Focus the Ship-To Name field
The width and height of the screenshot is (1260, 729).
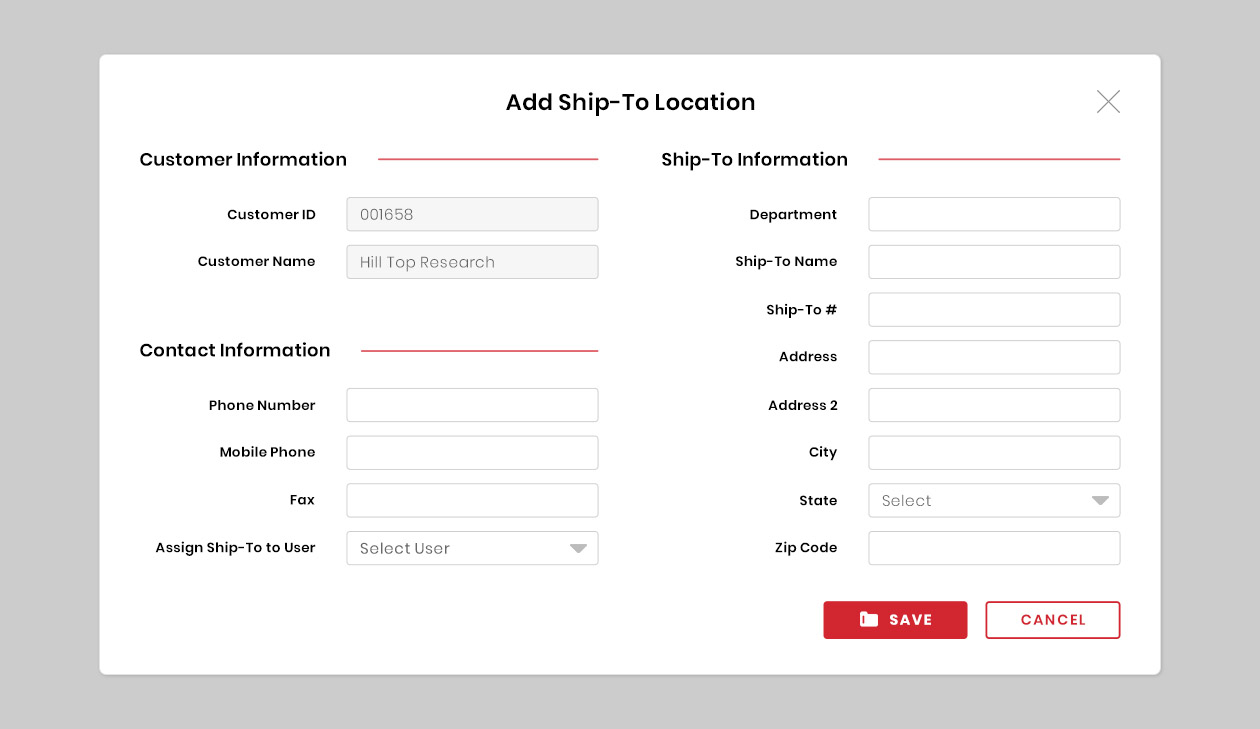coord(994,262)
